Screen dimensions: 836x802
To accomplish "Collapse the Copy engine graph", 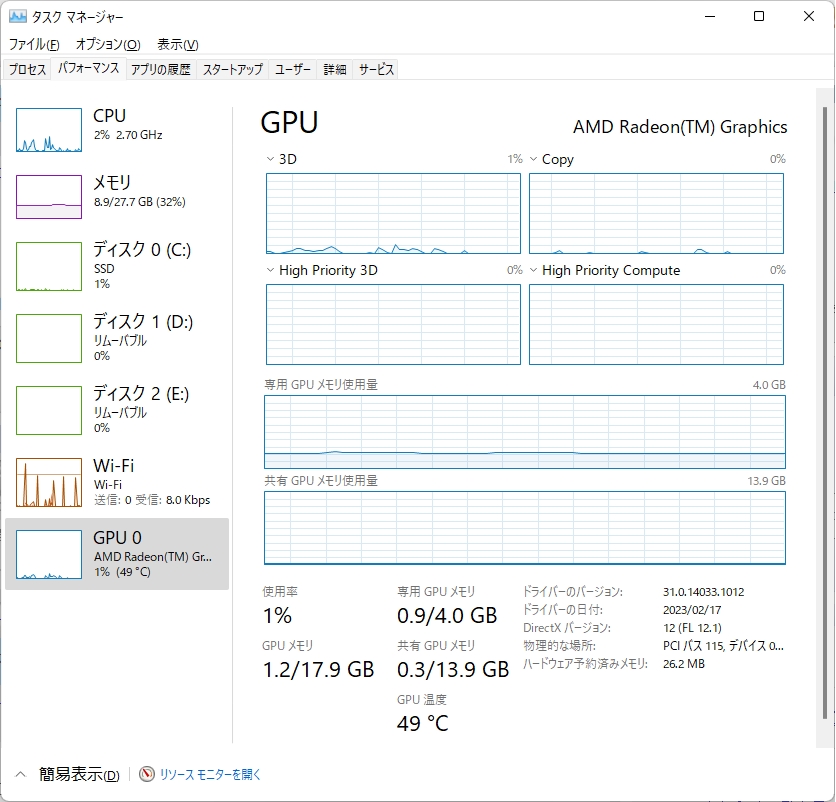I will click(x=535, y=158).
